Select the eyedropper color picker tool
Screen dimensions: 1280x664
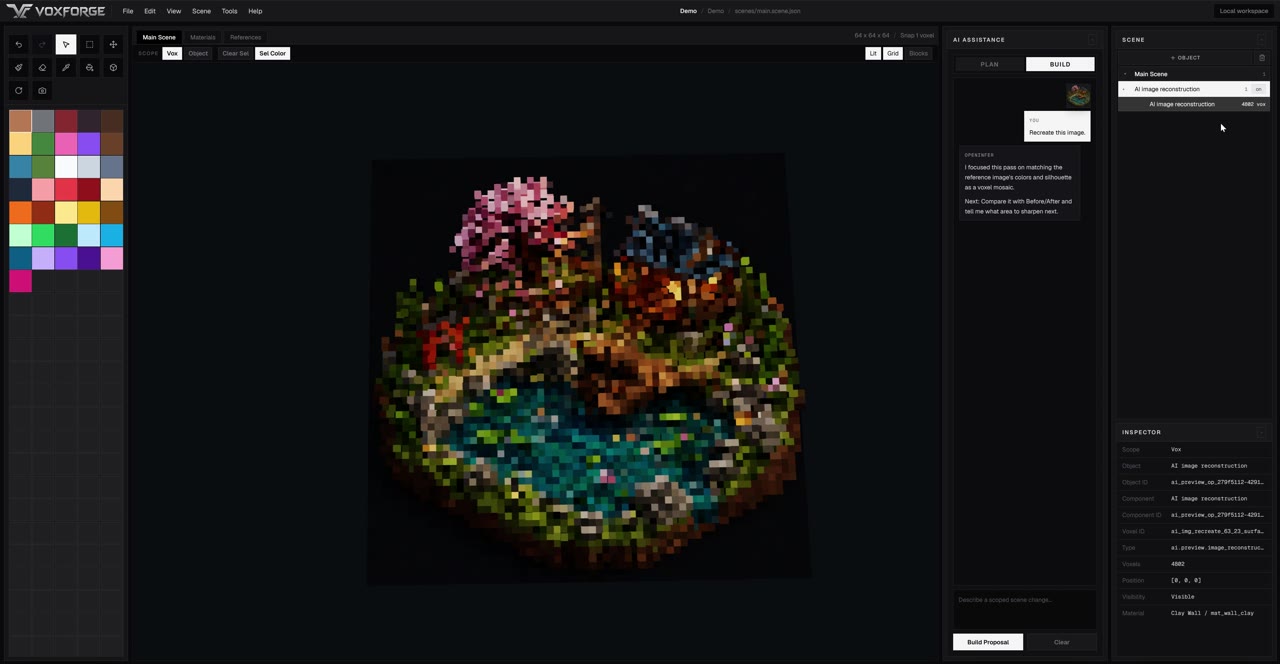(x=66, y=68)
